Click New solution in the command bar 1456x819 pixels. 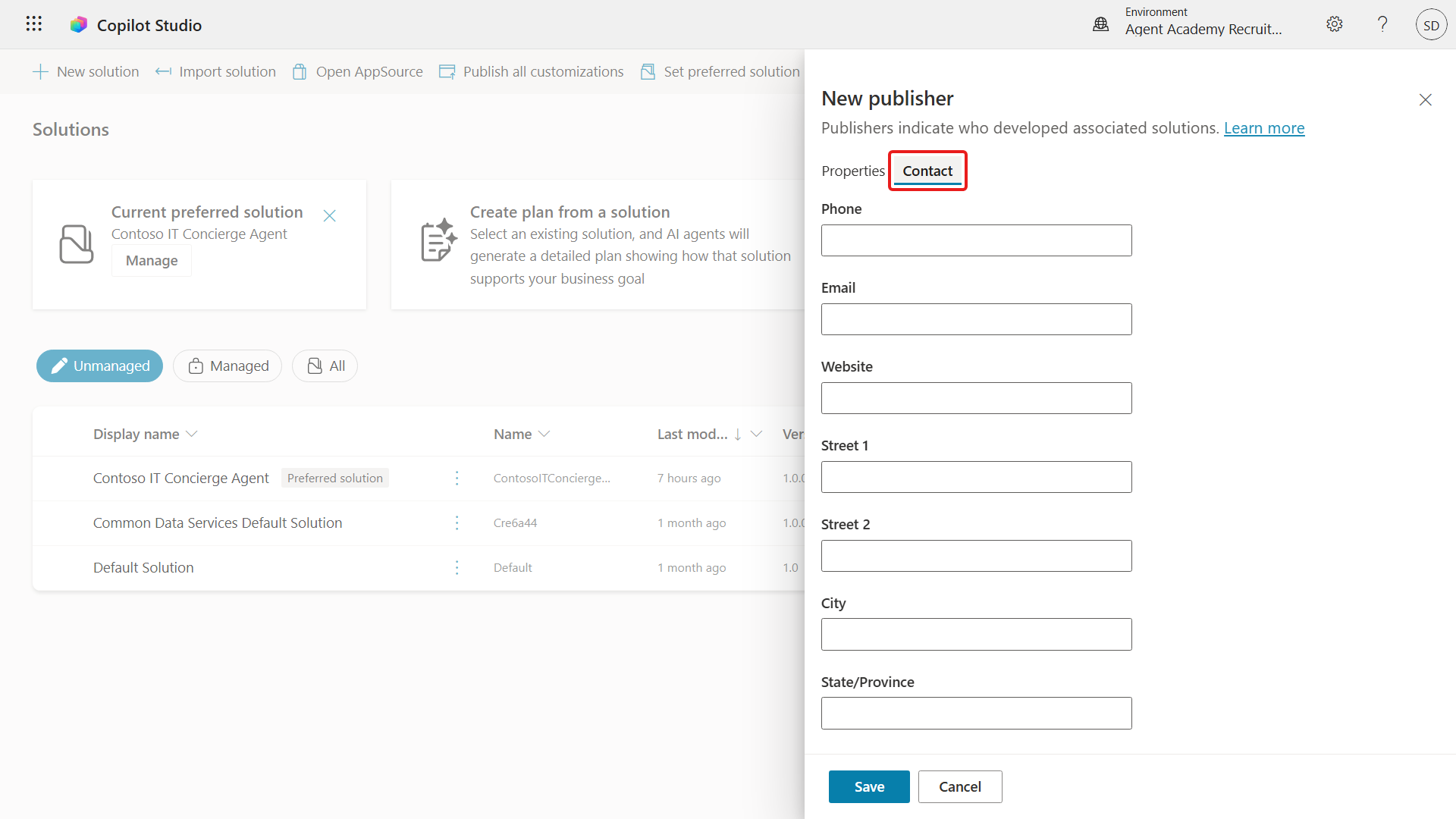tap(86, 71)
